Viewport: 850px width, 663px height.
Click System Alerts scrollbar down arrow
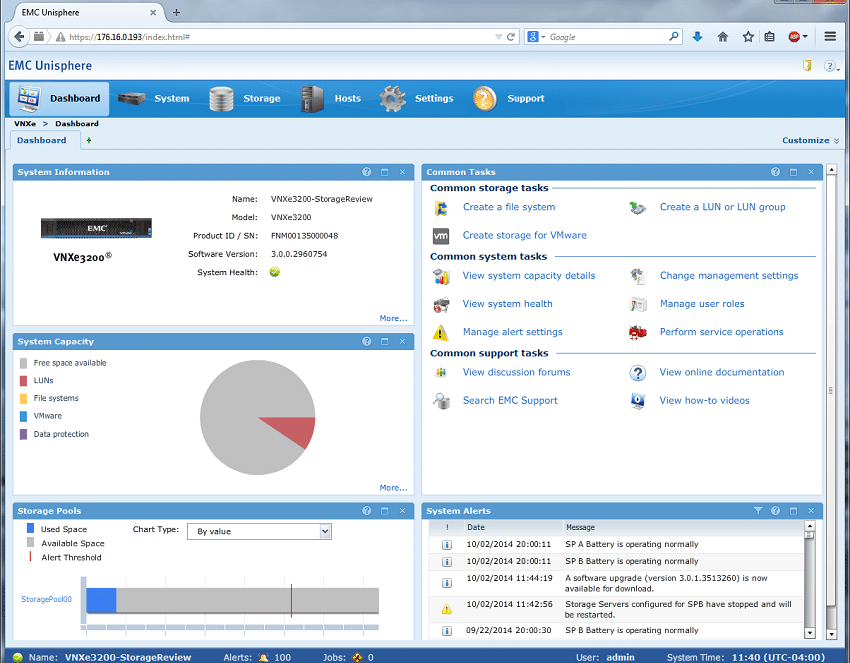[x=810, y=633]
